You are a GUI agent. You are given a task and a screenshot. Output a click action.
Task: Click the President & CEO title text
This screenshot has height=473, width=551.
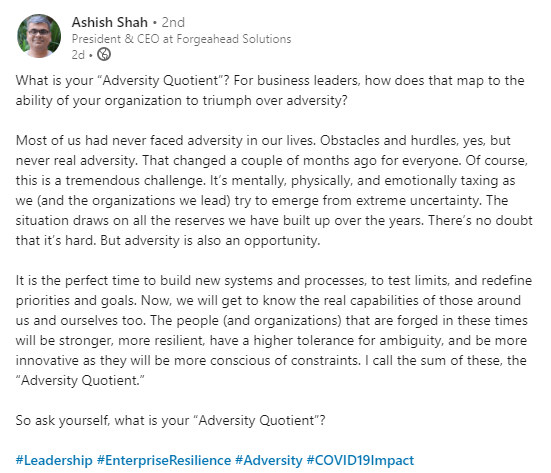(x=116, y=39)
